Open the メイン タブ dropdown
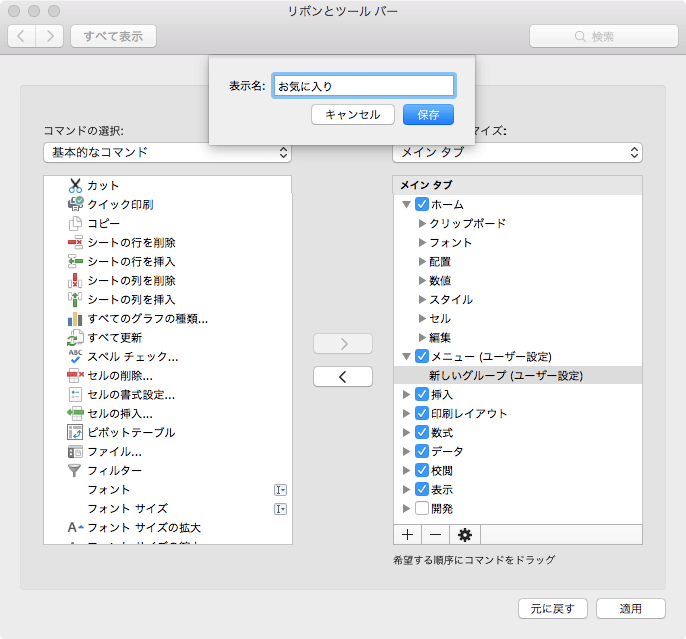 (517, 153)
